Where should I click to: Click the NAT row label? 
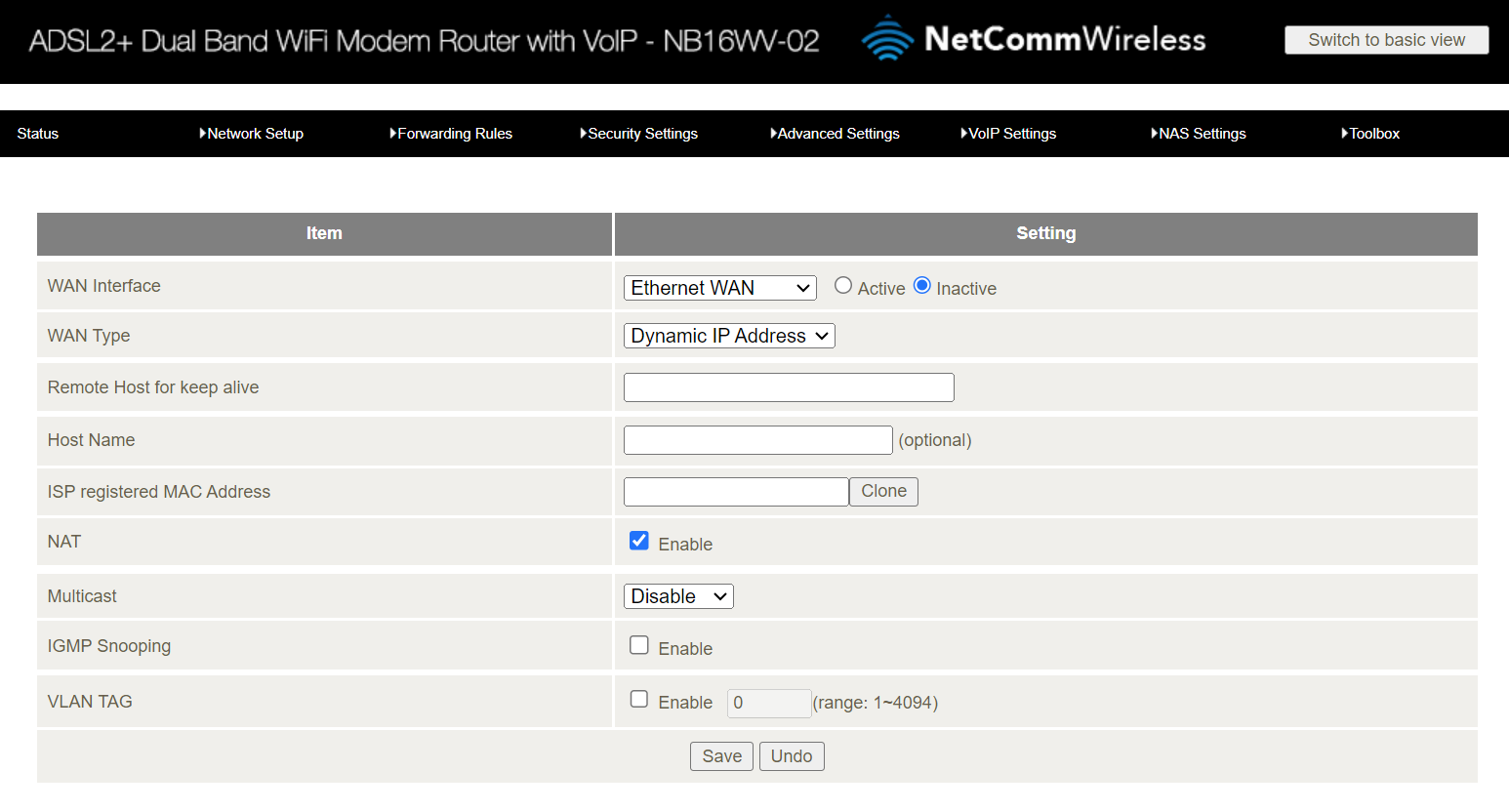click(64, 542)
